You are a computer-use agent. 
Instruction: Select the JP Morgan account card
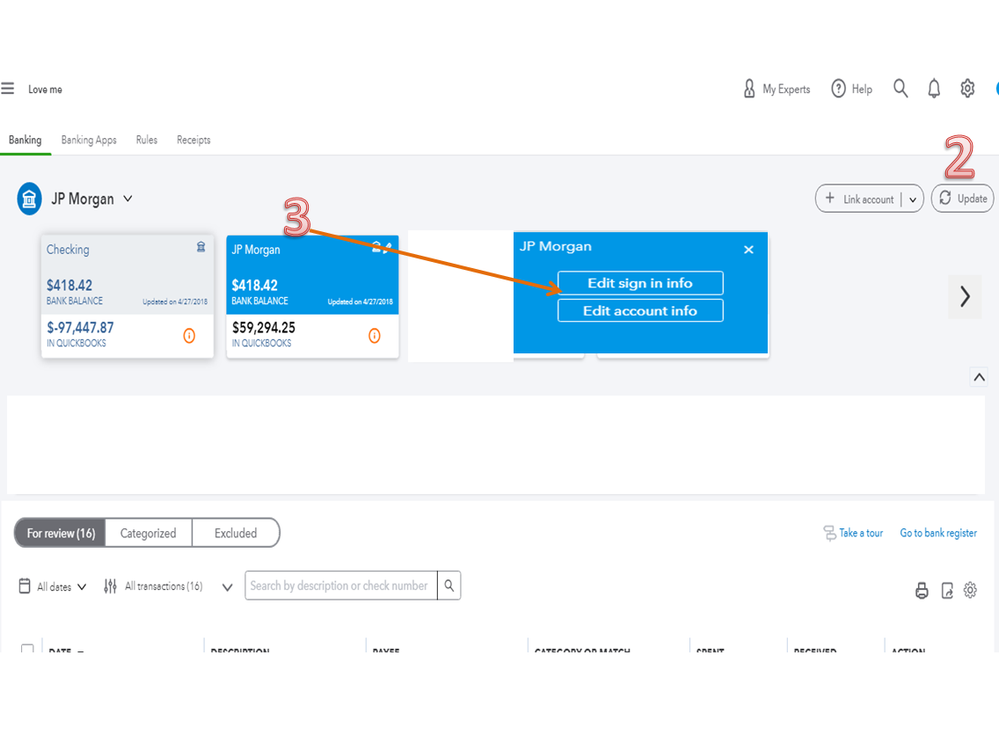(x=312, y=296)
